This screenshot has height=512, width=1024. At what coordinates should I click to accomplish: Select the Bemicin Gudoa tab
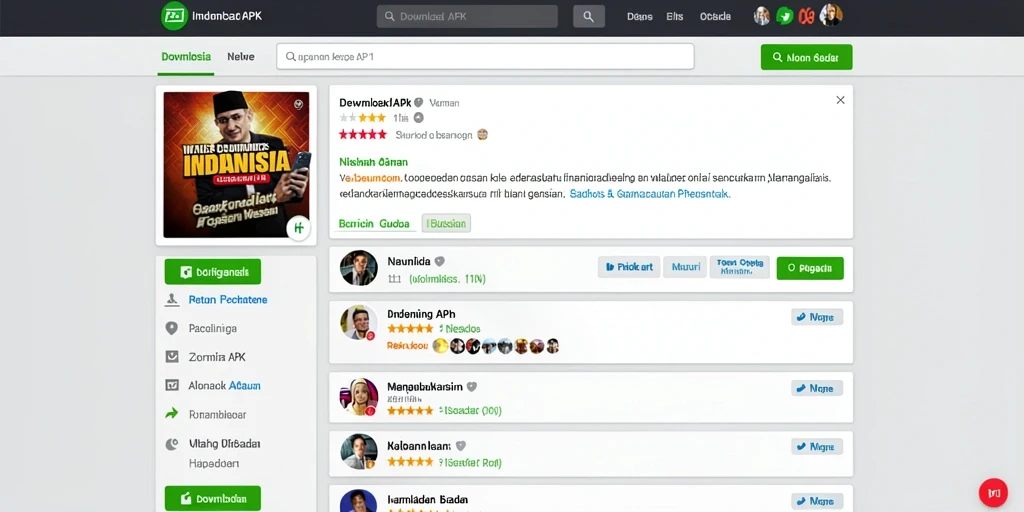375,223
